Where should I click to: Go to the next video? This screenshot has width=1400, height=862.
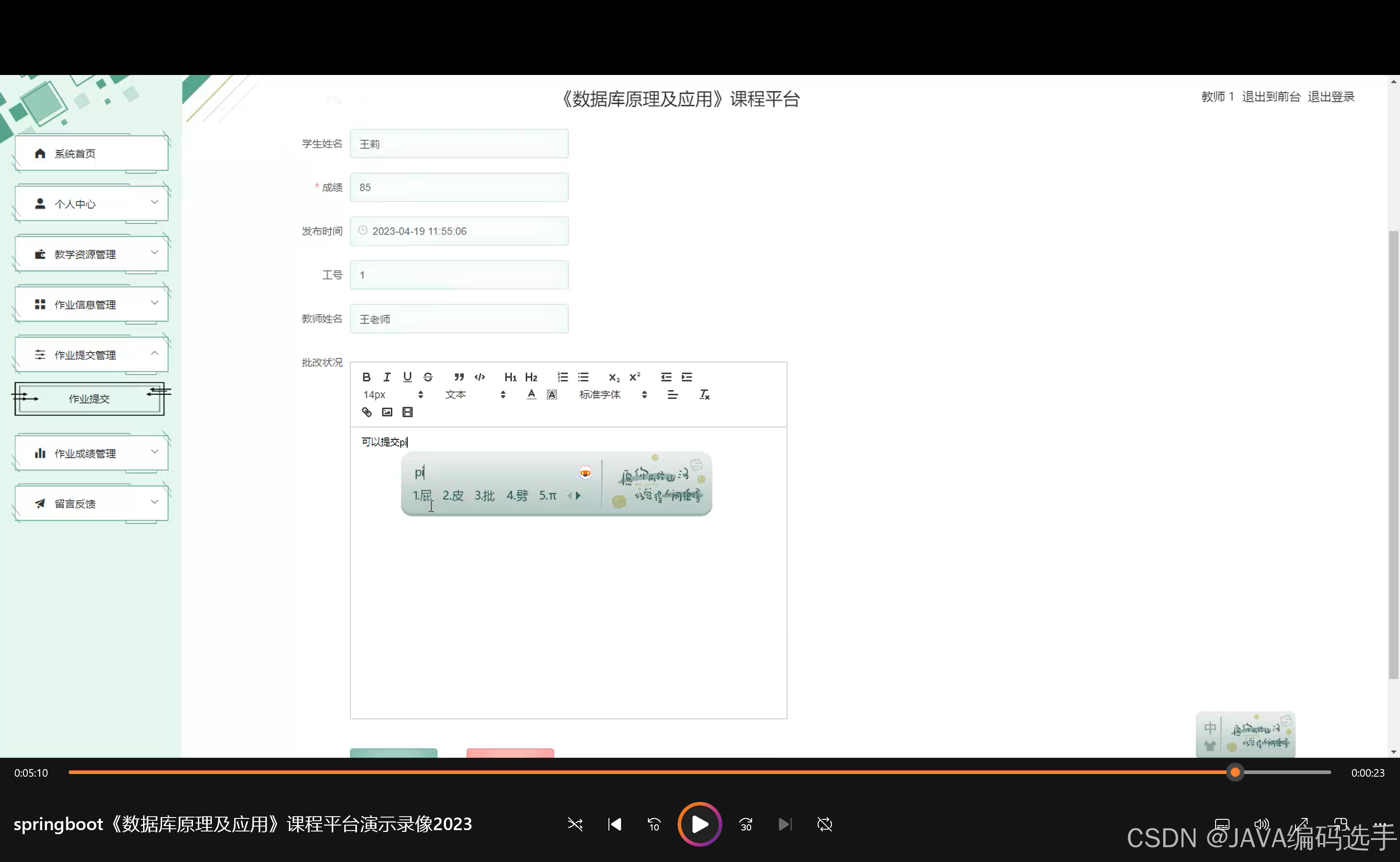pyautogui.click(x=785, y=824)
